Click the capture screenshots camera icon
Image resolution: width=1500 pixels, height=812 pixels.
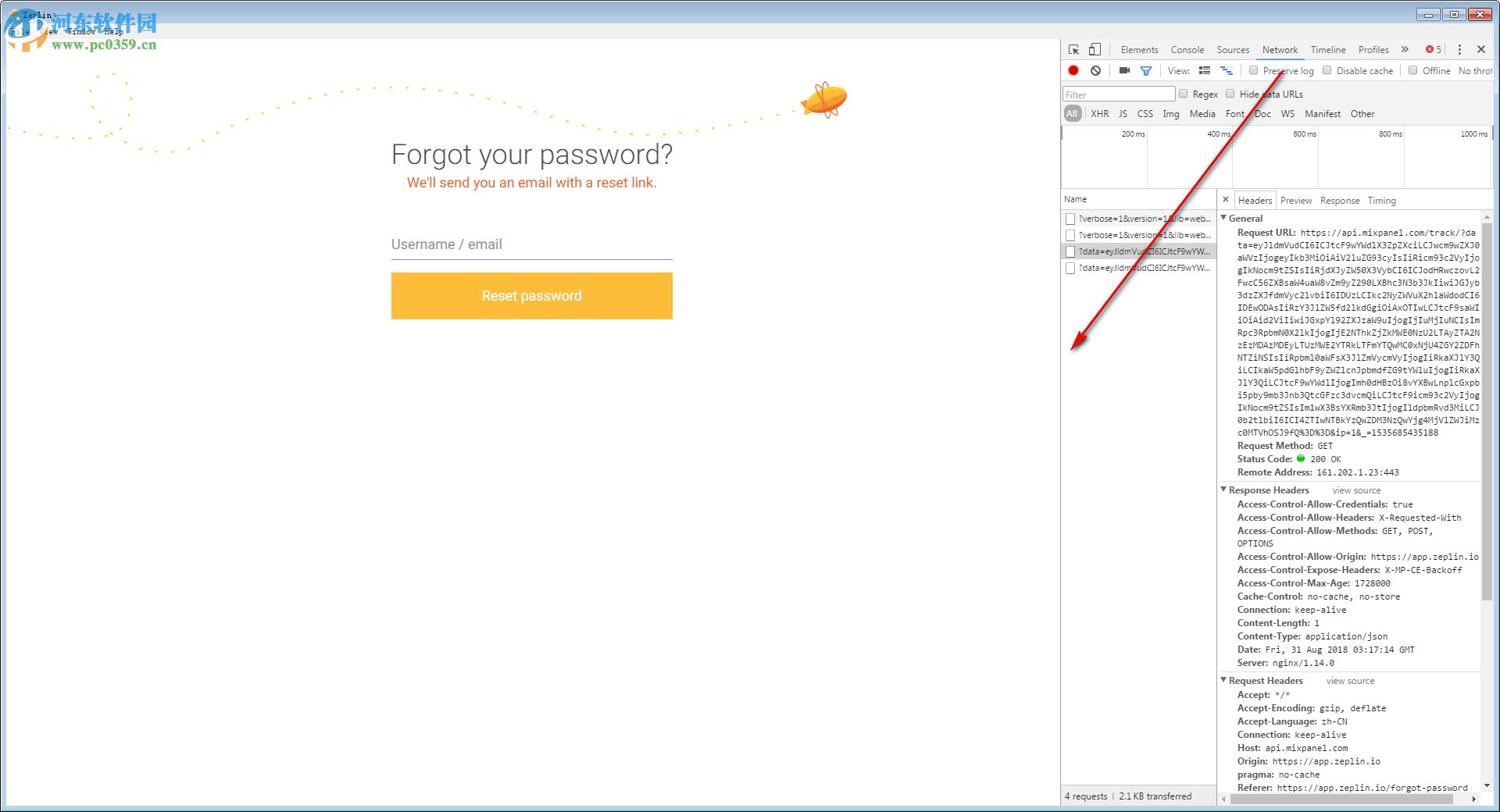coord(1124,70)
